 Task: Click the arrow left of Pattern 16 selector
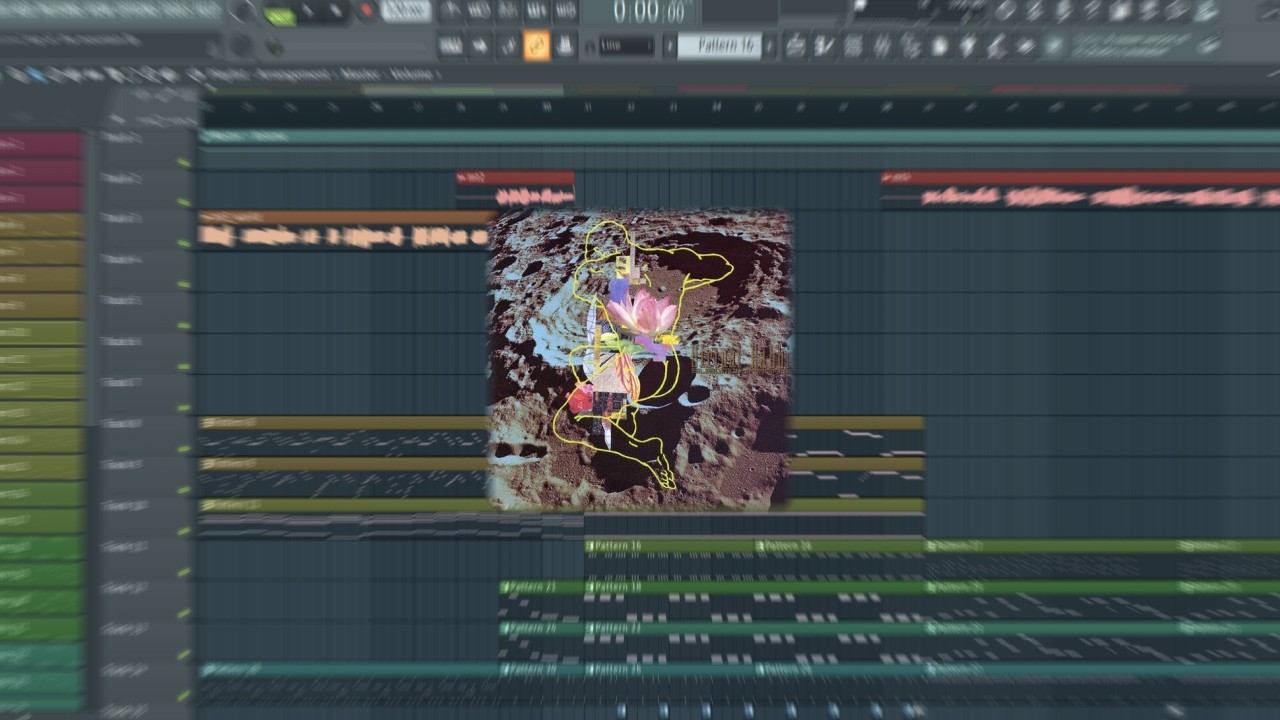[x=669, y=46]
